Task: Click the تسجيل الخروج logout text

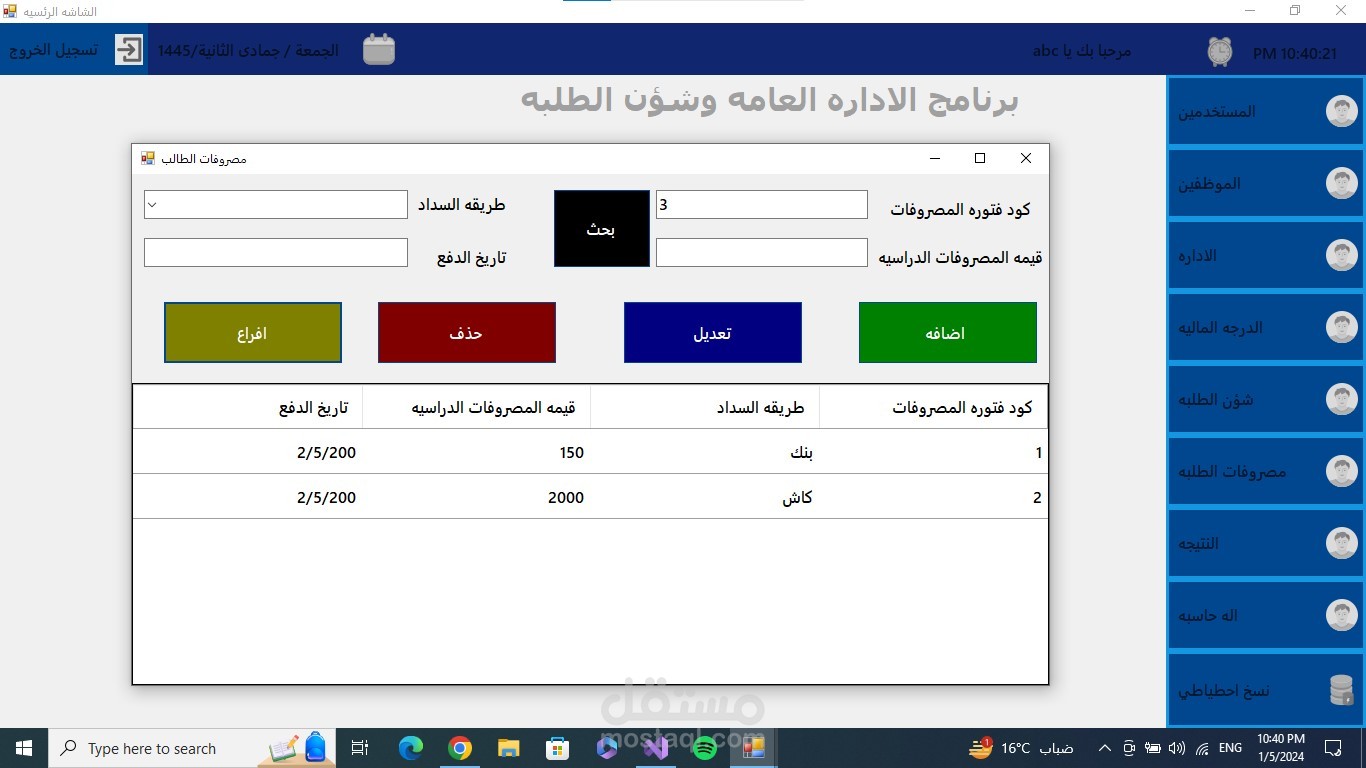Action: coord(54,50)
